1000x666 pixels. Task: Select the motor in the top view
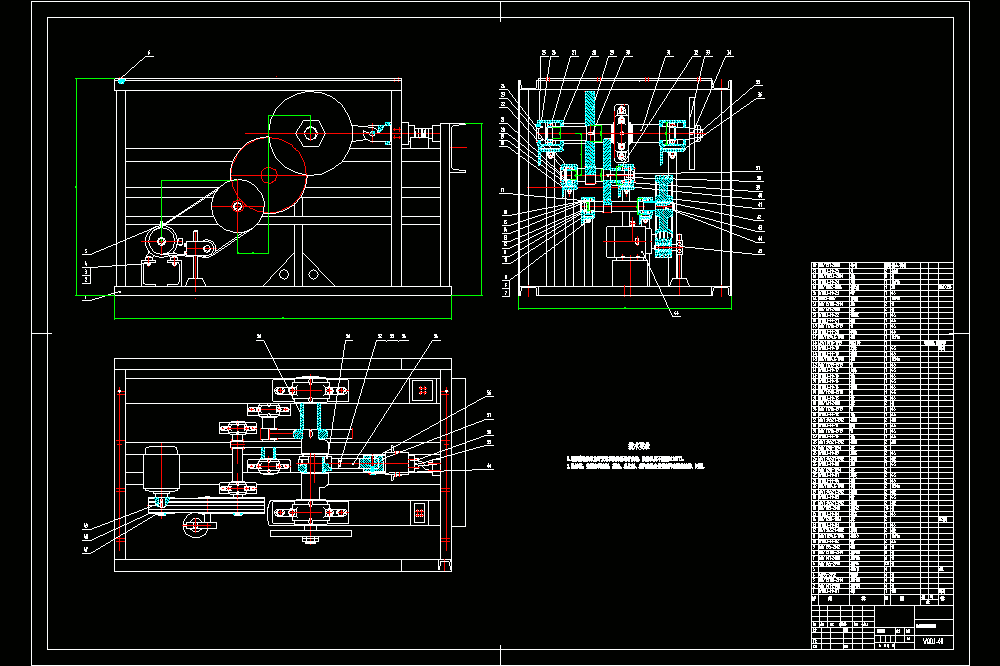[x=161, y=471]
